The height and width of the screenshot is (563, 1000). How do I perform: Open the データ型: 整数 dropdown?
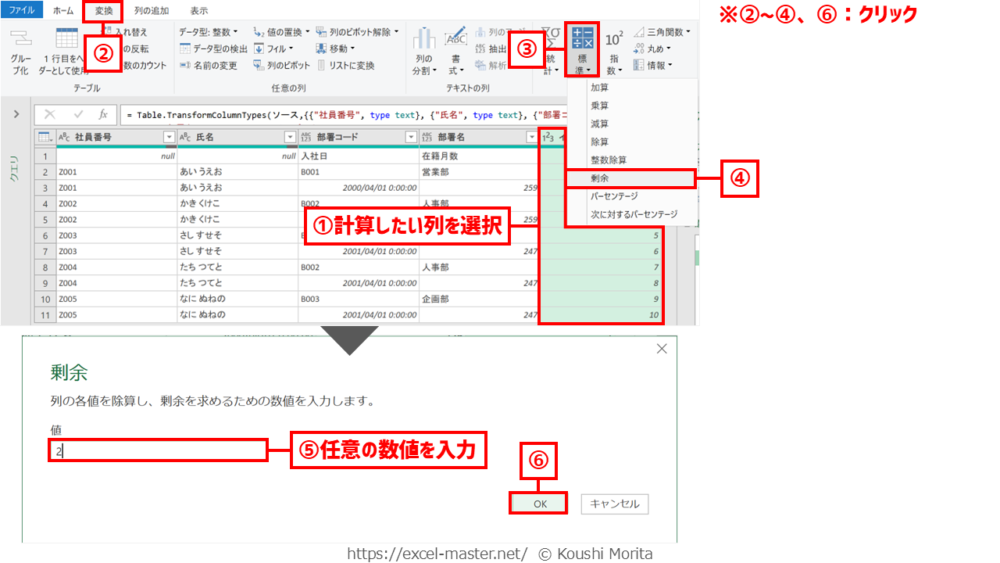tap(208, 32)
